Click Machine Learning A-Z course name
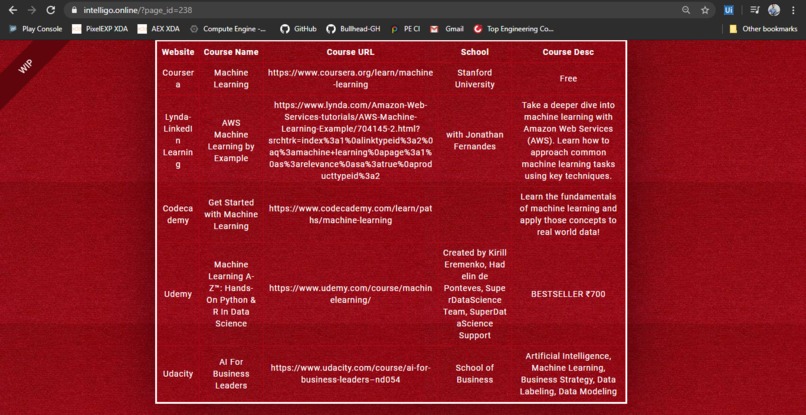 click(x=231, y=294)
